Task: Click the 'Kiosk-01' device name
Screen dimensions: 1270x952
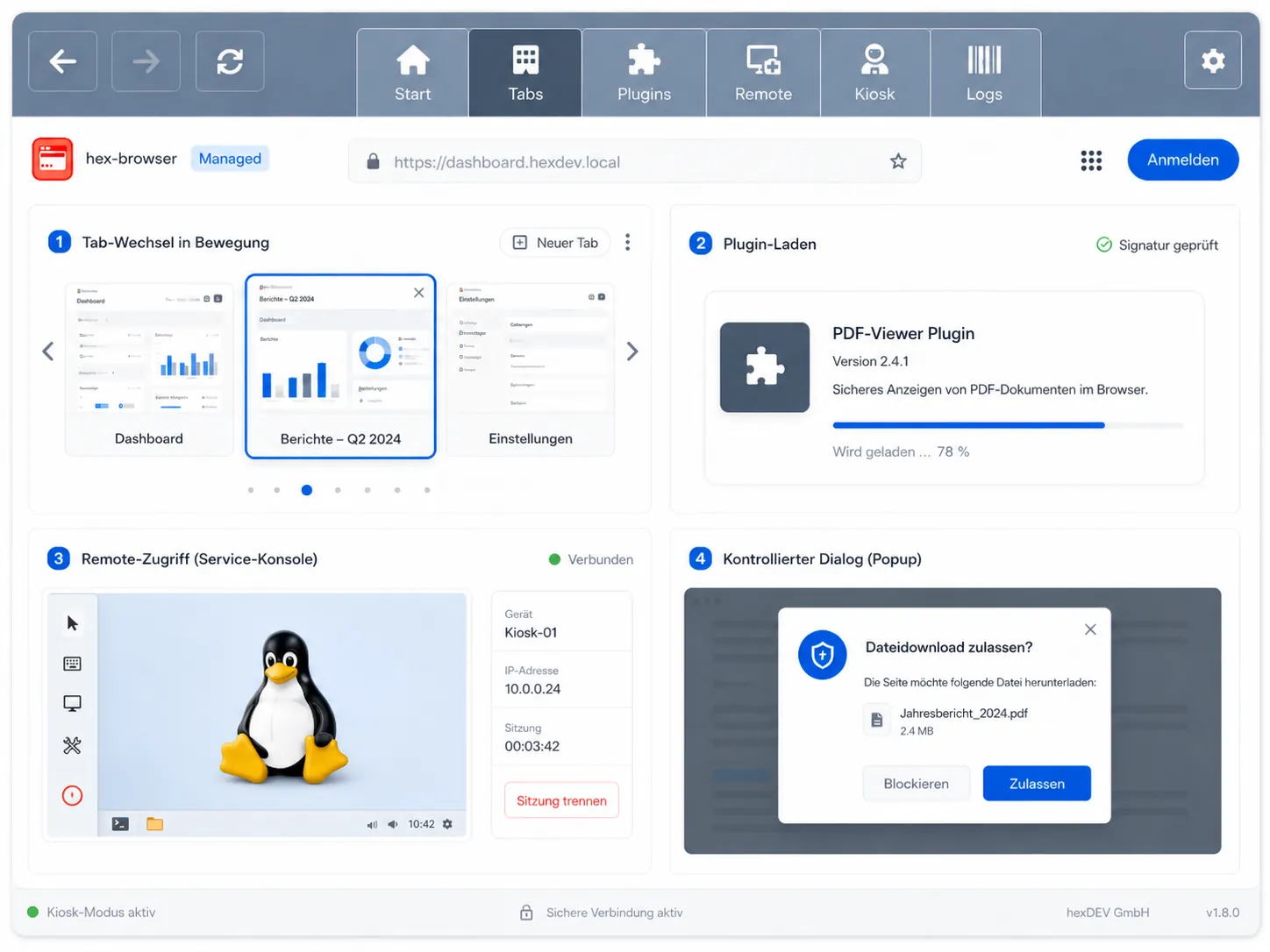Action: (531, 633)
